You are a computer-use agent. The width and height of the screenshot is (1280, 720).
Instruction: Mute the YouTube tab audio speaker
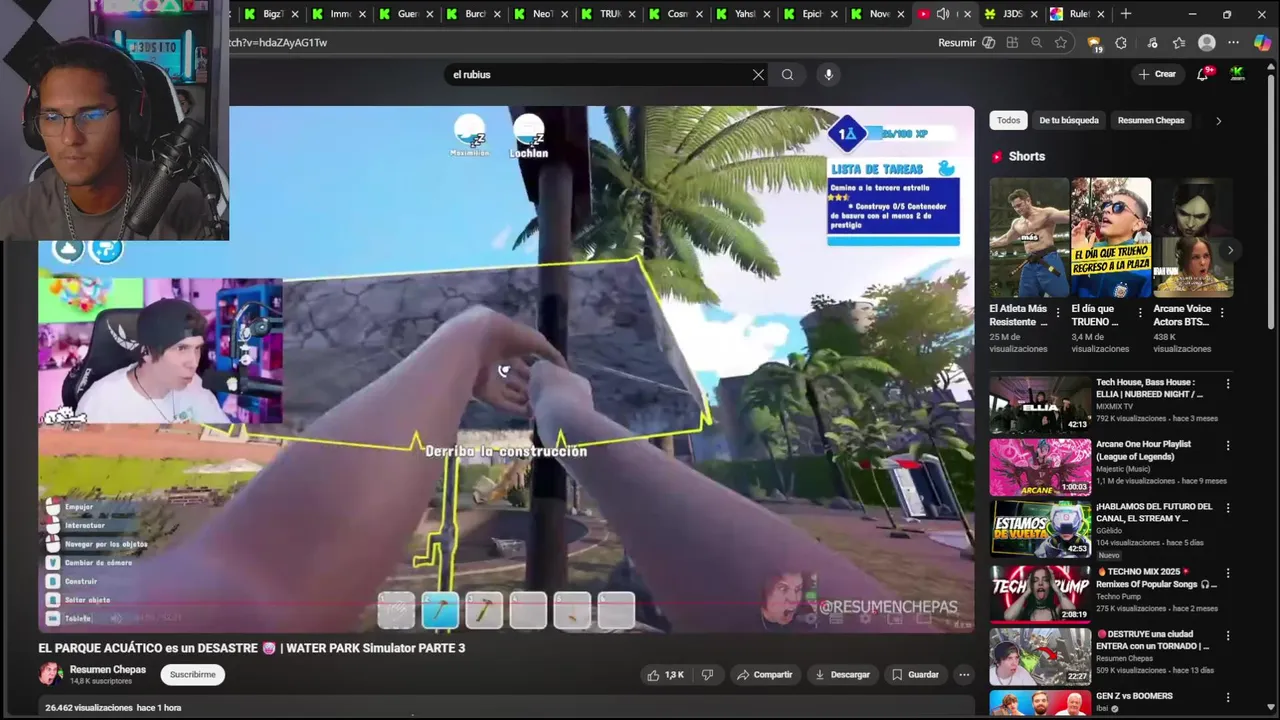(942, 14)
